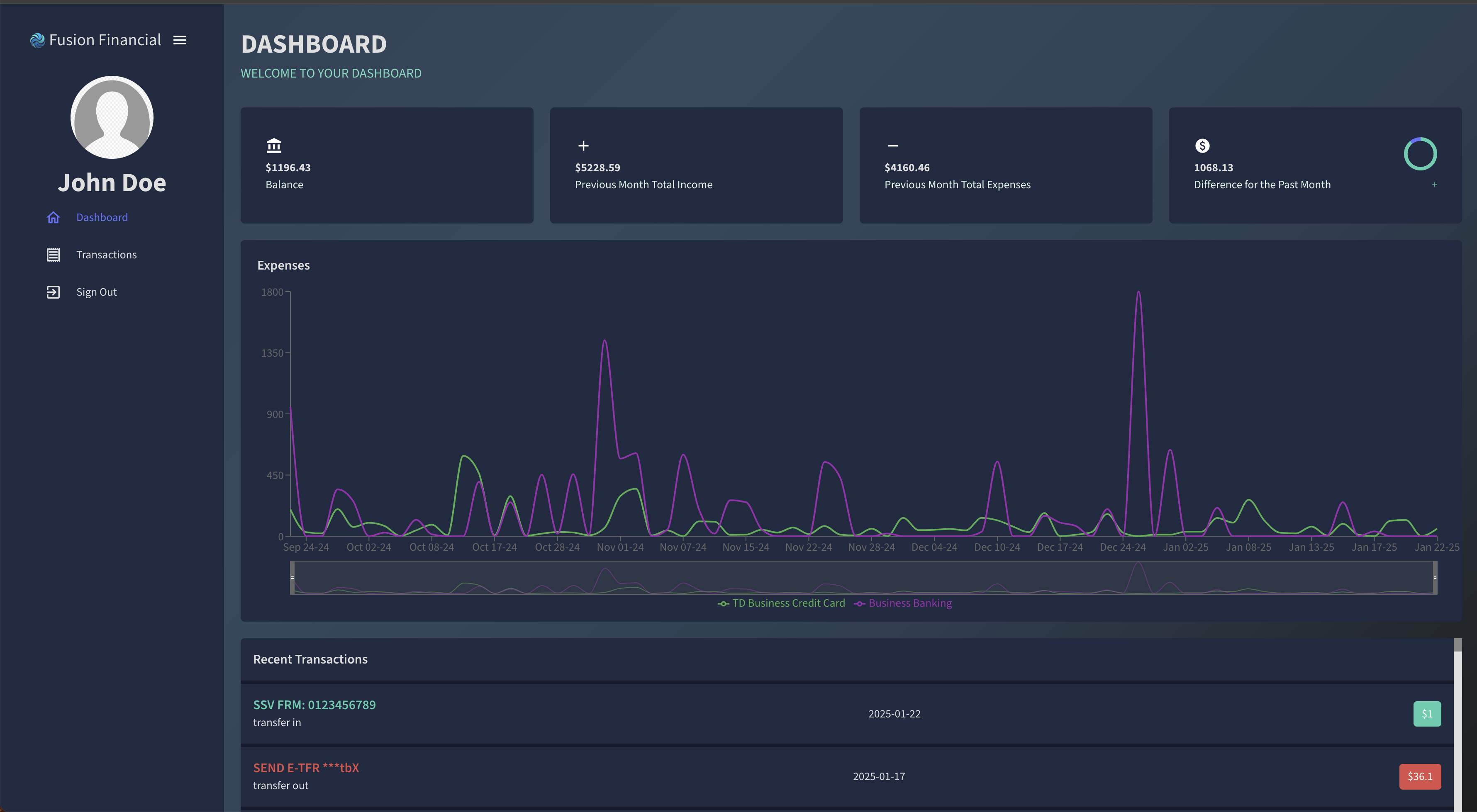The width and height of the screenshot is (1477, 812).
Task: Click the Sign Out exit icon
Action: [54, 292]
